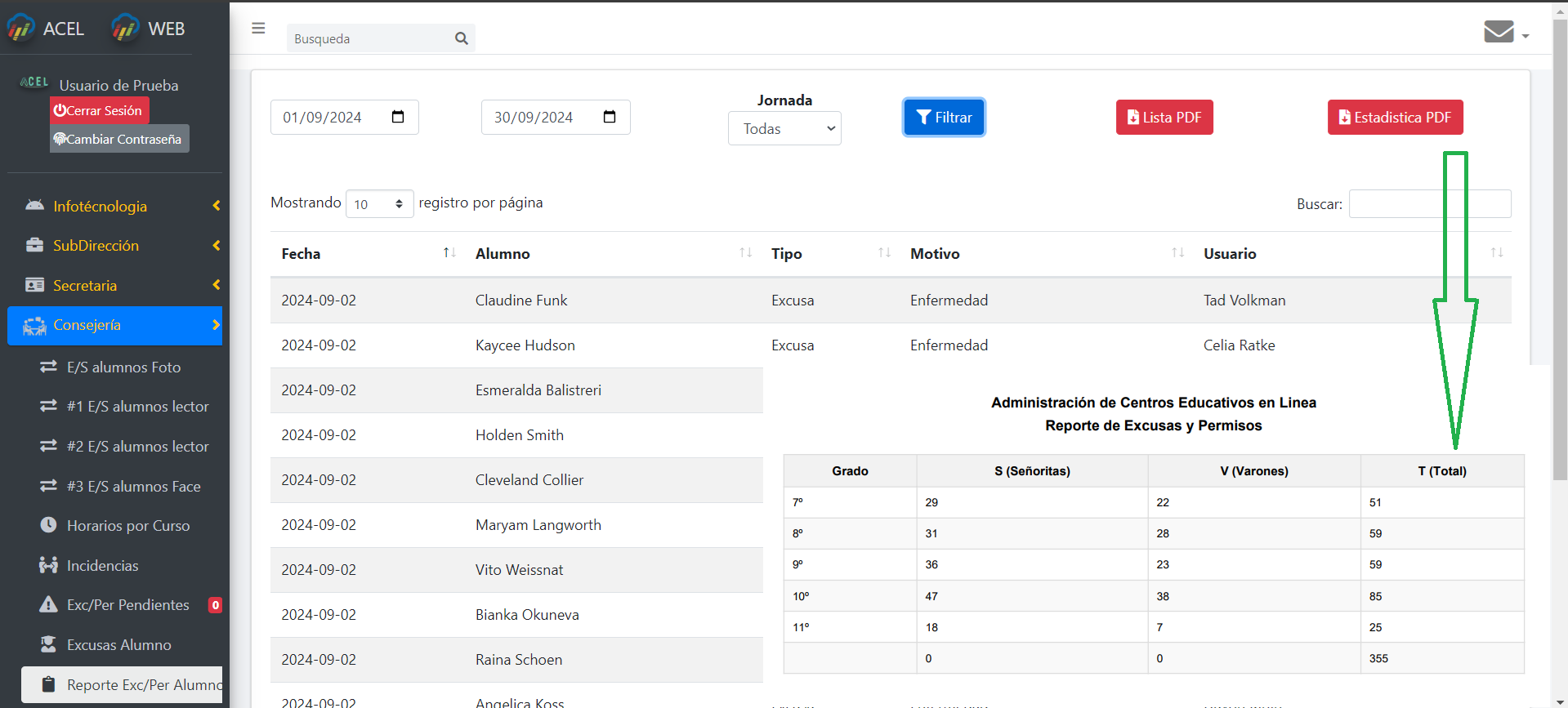Click the #2 E/S alumnos lector exchange icon

48,446
